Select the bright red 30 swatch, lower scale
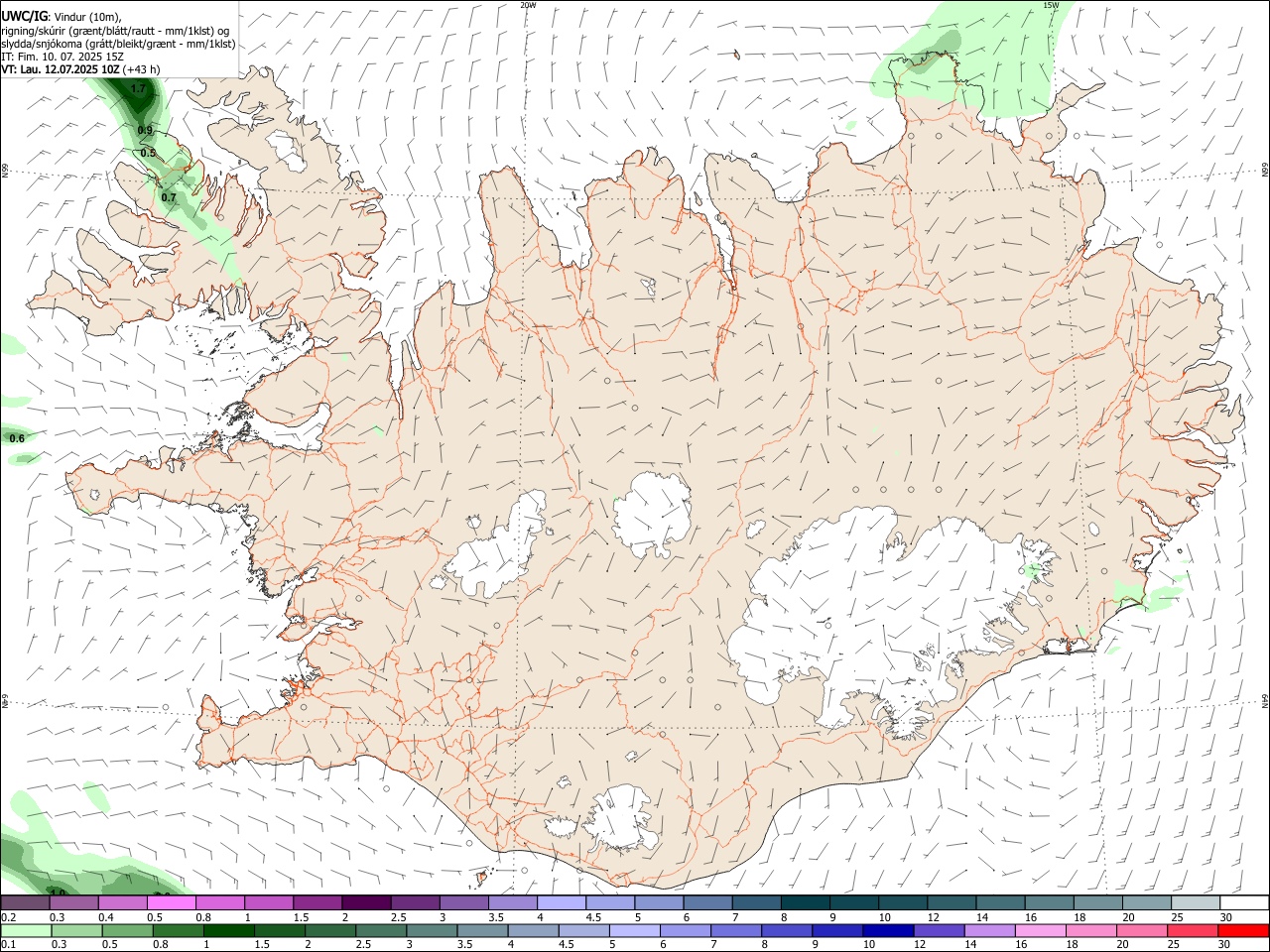Image resolution: width=1270 pixels, height=952 pixels. [x=1244, y=931]
